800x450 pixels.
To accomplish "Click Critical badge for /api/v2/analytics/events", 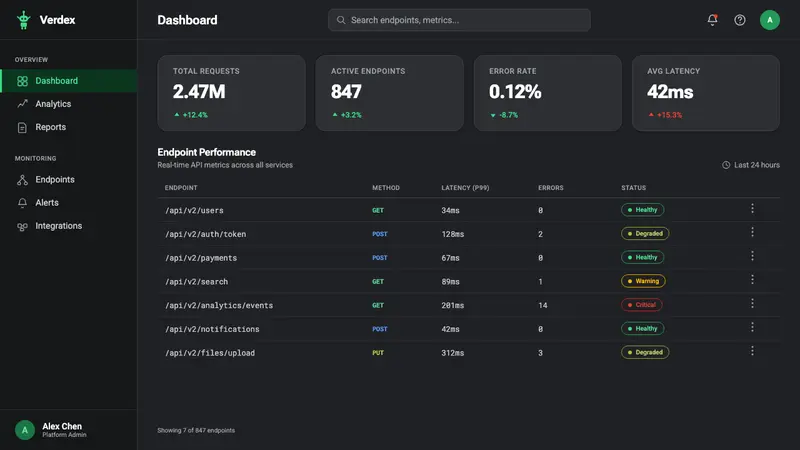I will pyautogui.click(x=641, y=305).
